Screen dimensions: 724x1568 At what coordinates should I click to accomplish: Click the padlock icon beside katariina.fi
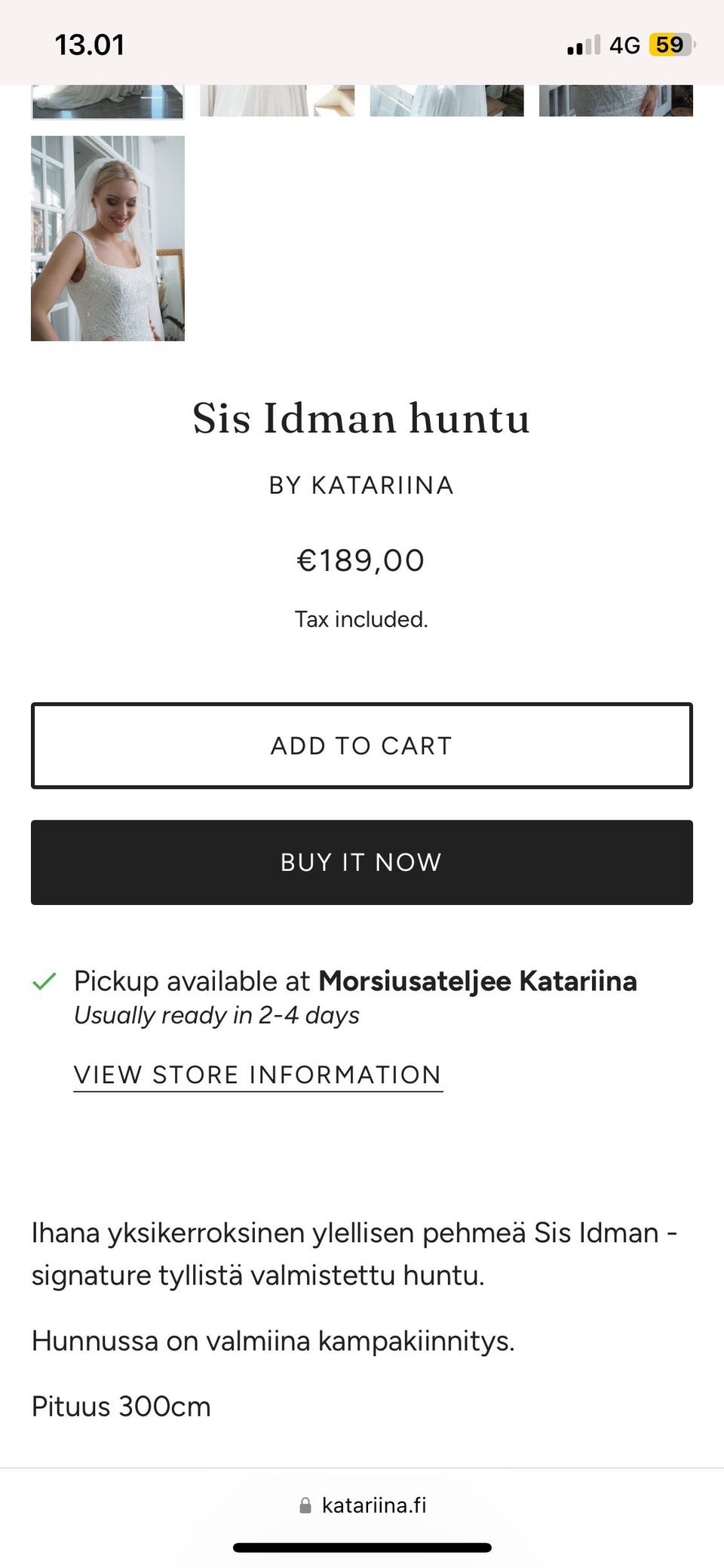pyautogui.click(x=305, y=1506)
